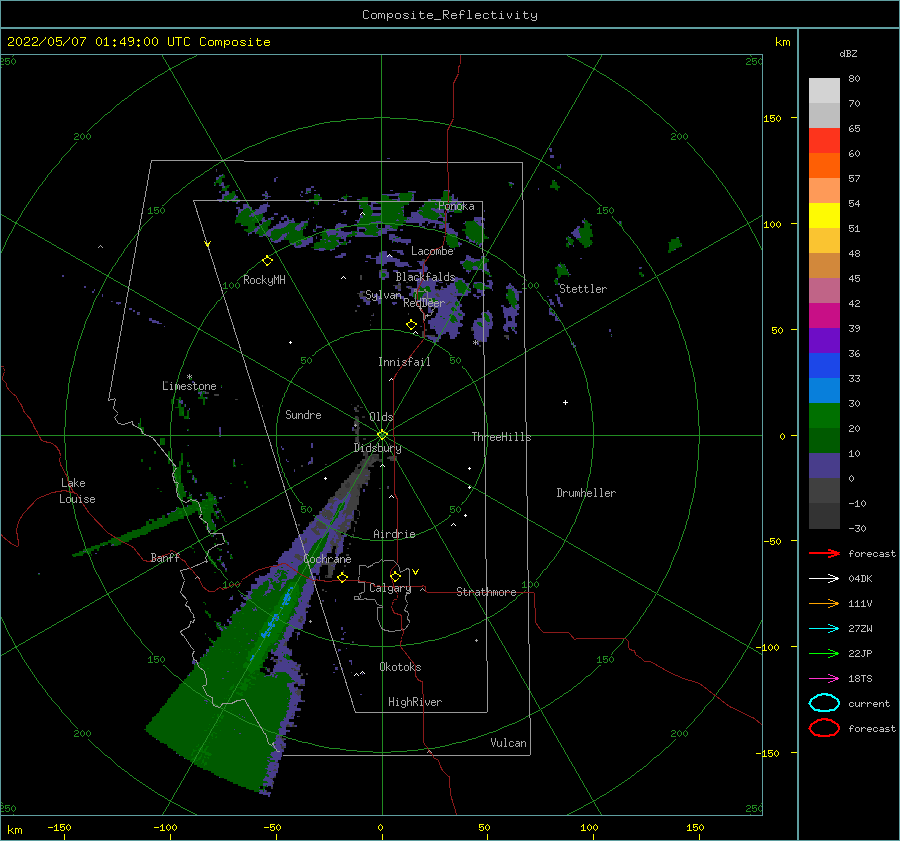
Task: Click the RedDeer city label
Action: tap(424, 303)
